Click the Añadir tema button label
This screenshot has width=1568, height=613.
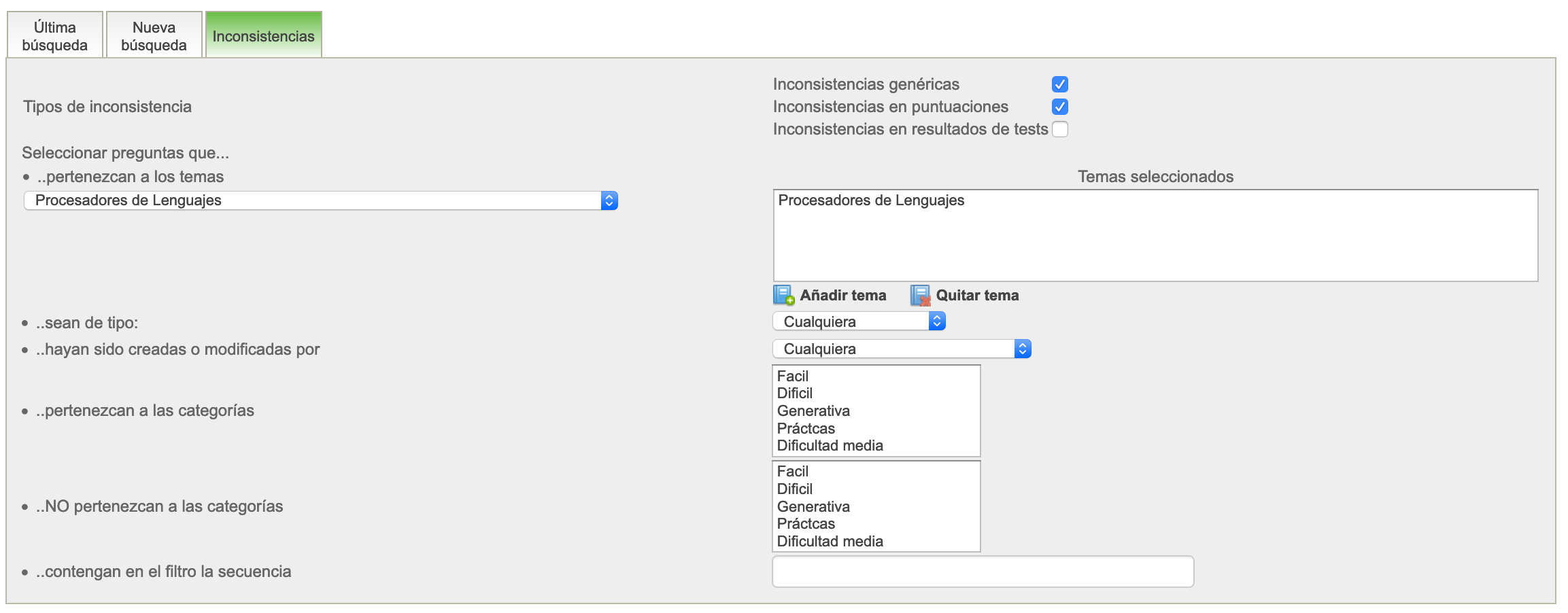[x=842, y=296]
